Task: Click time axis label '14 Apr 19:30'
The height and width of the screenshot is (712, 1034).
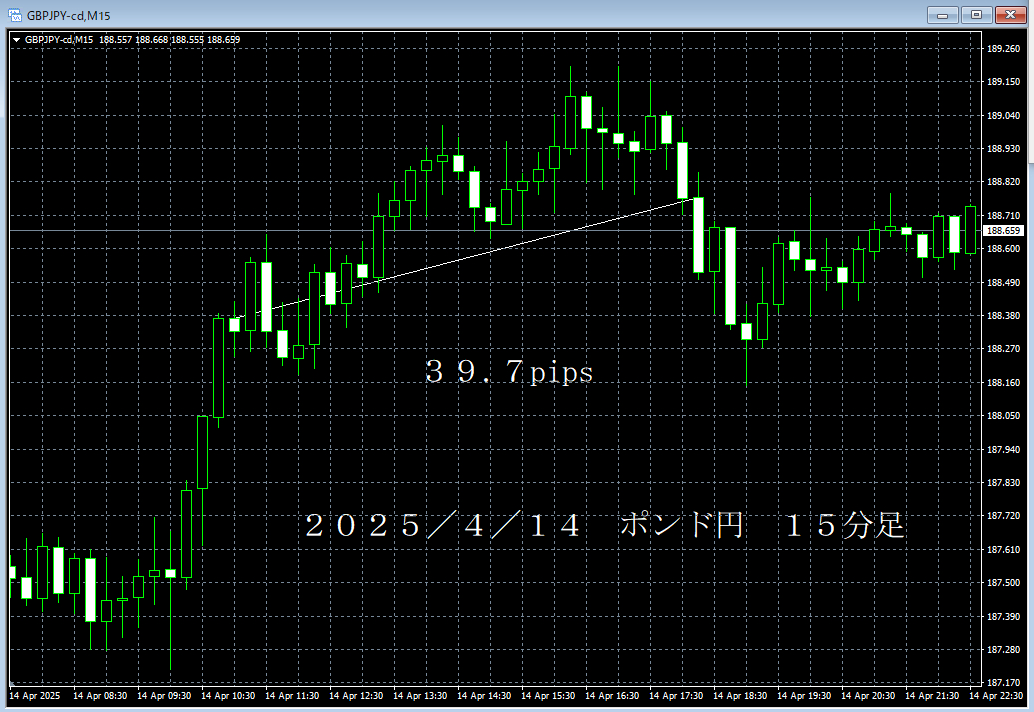Action: 804,696
